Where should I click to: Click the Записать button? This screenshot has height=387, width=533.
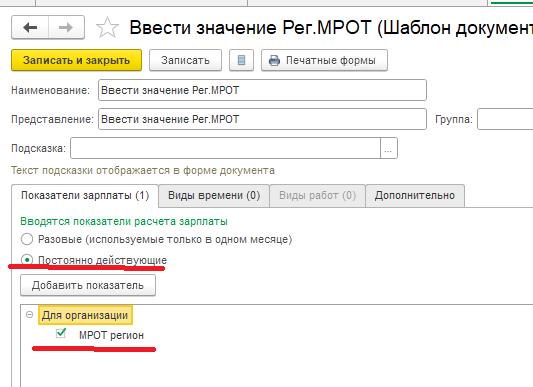(x=185, y=60)
